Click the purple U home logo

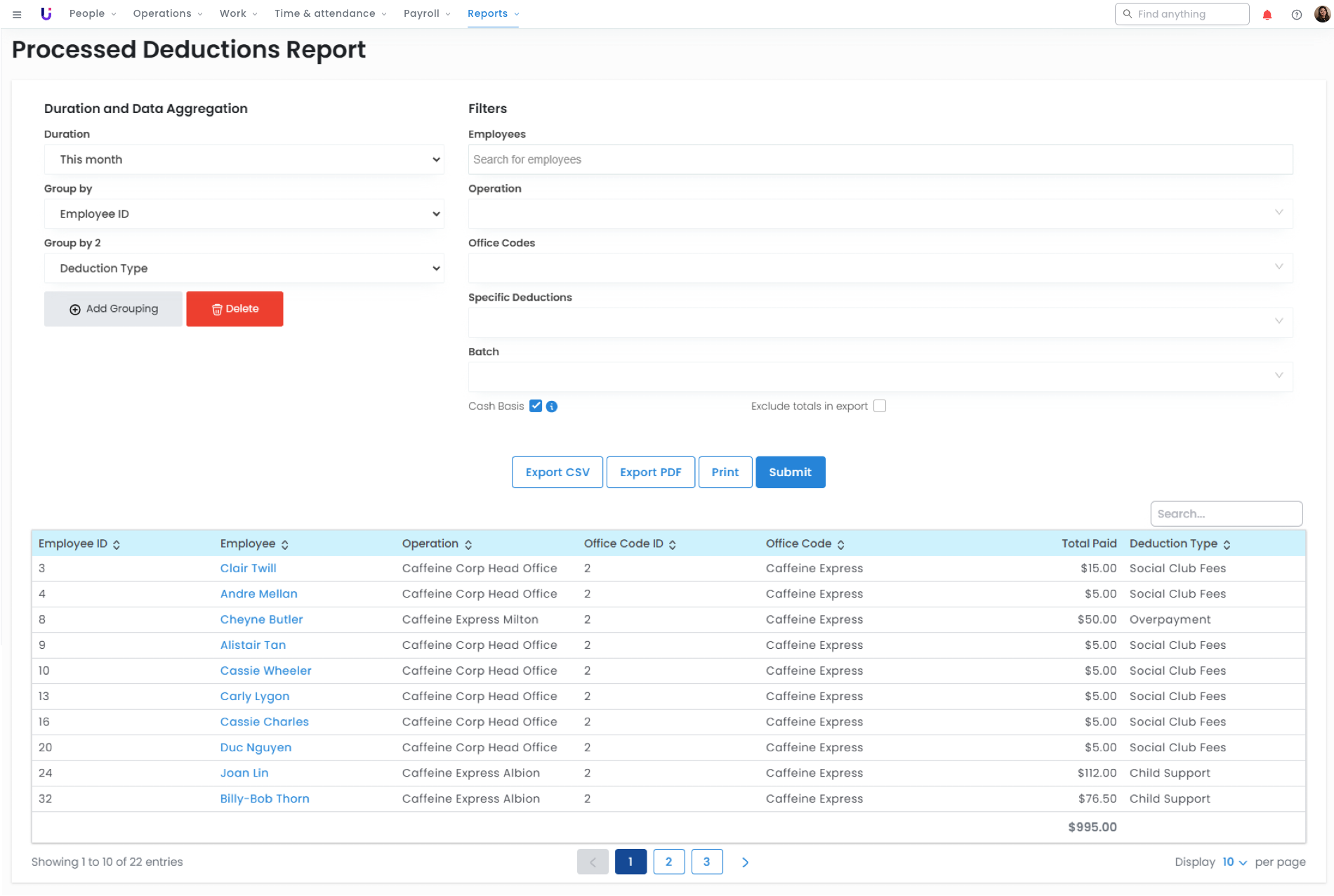click(46, 14)
